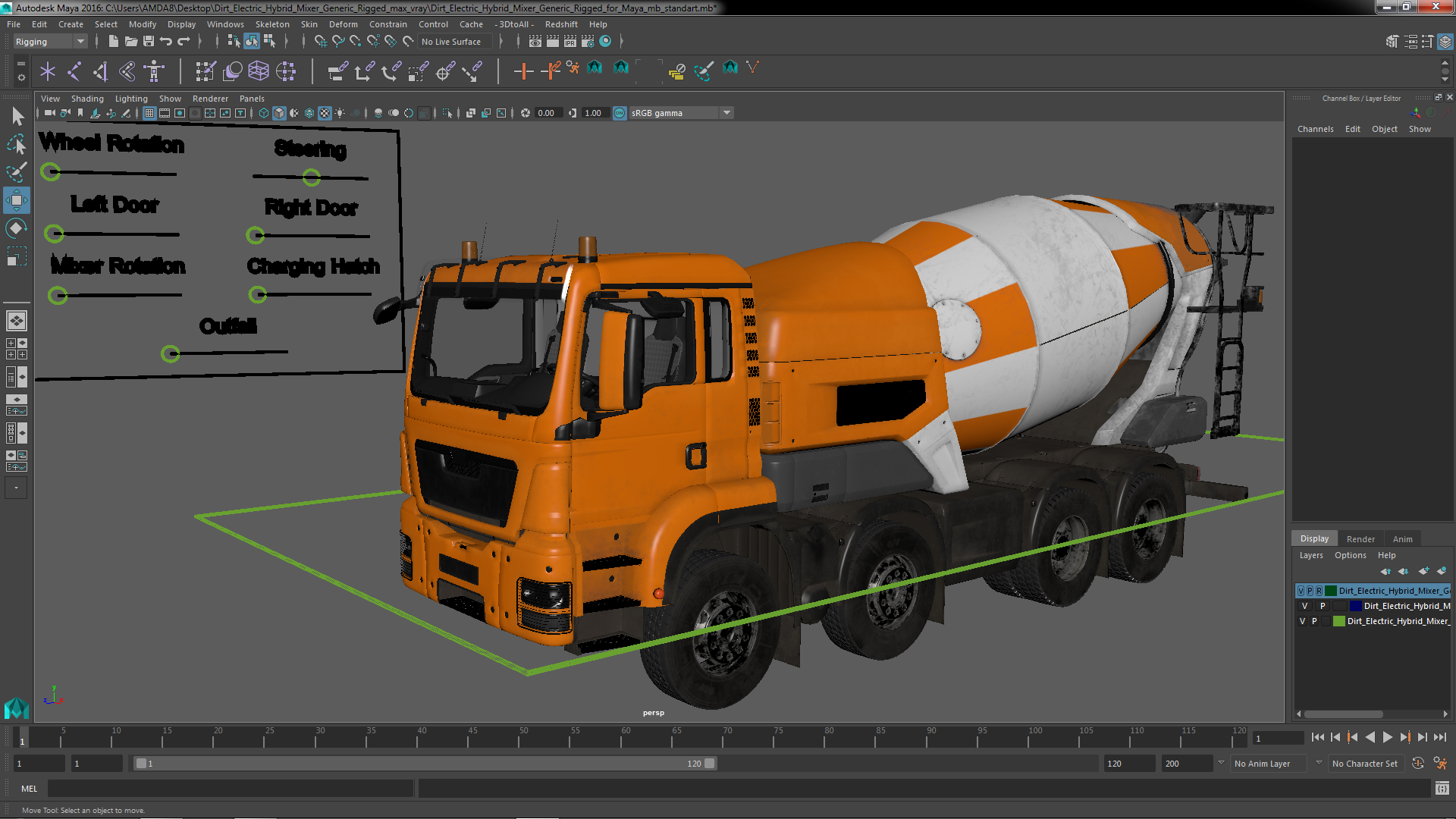1456x819 pixels.
Task: Play the animation forwards
Action: pyautogui.click(x=1387, y=737)
